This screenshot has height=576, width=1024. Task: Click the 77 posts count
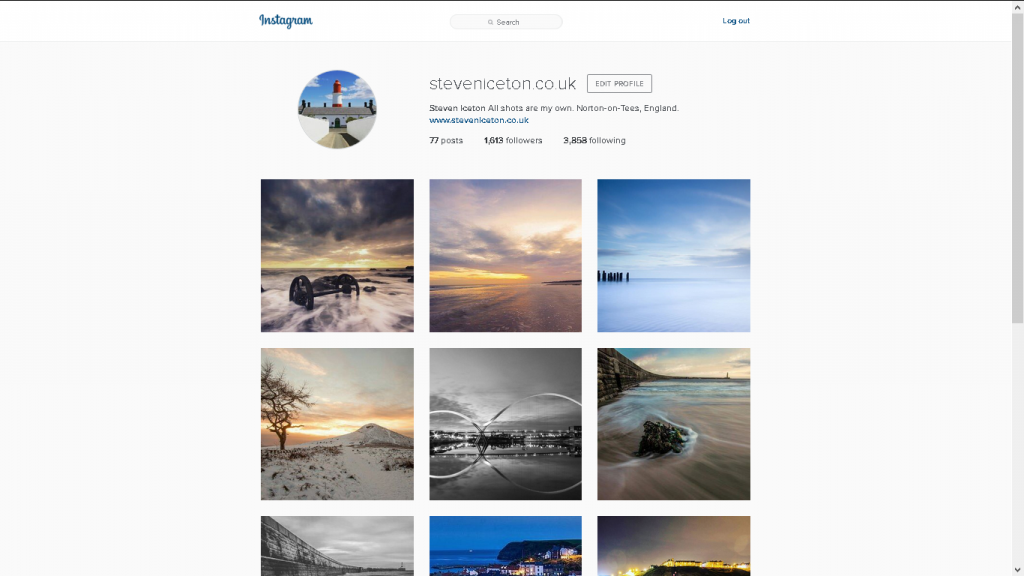click(x=446, y=140)
